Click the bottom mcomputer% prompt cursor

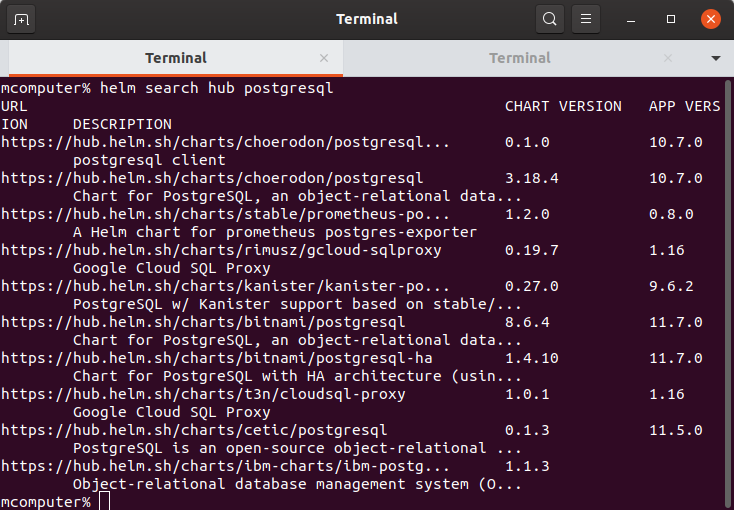105,502
